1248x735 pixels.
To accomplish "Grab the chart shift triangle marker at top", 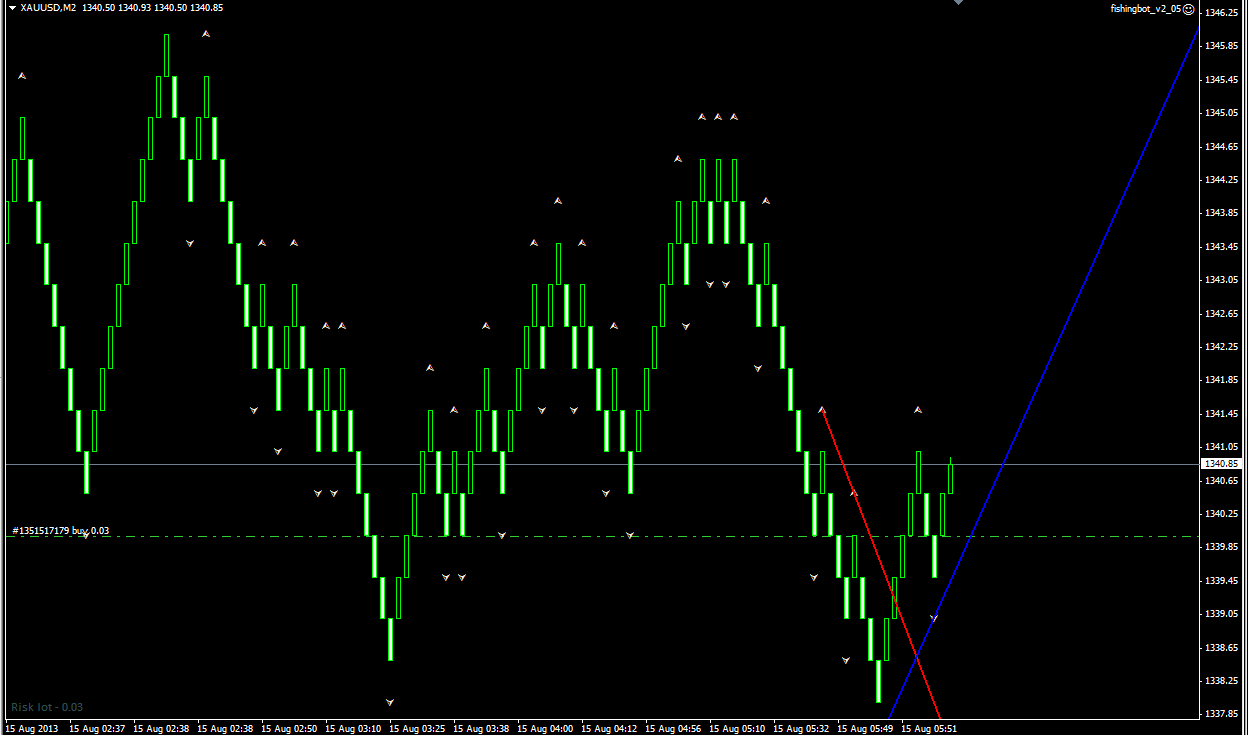I will tap(958, 3).
